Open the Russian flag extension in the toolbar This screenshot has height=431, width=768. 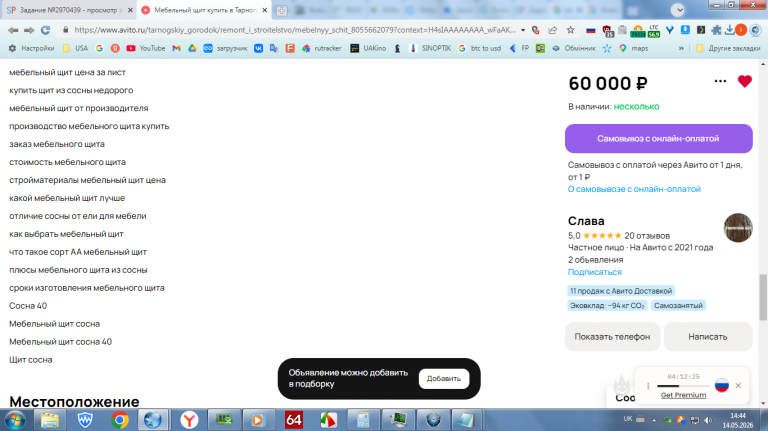(x=591, y=30)
